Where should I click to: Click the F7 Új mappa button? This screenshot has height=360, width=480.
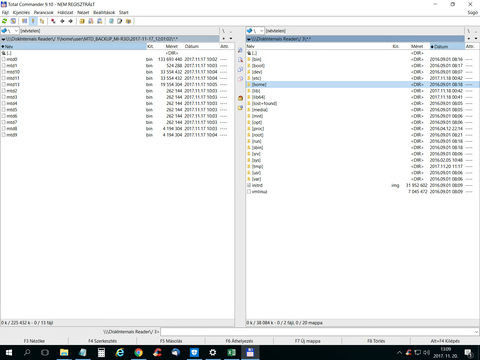(x=308, y=341)
